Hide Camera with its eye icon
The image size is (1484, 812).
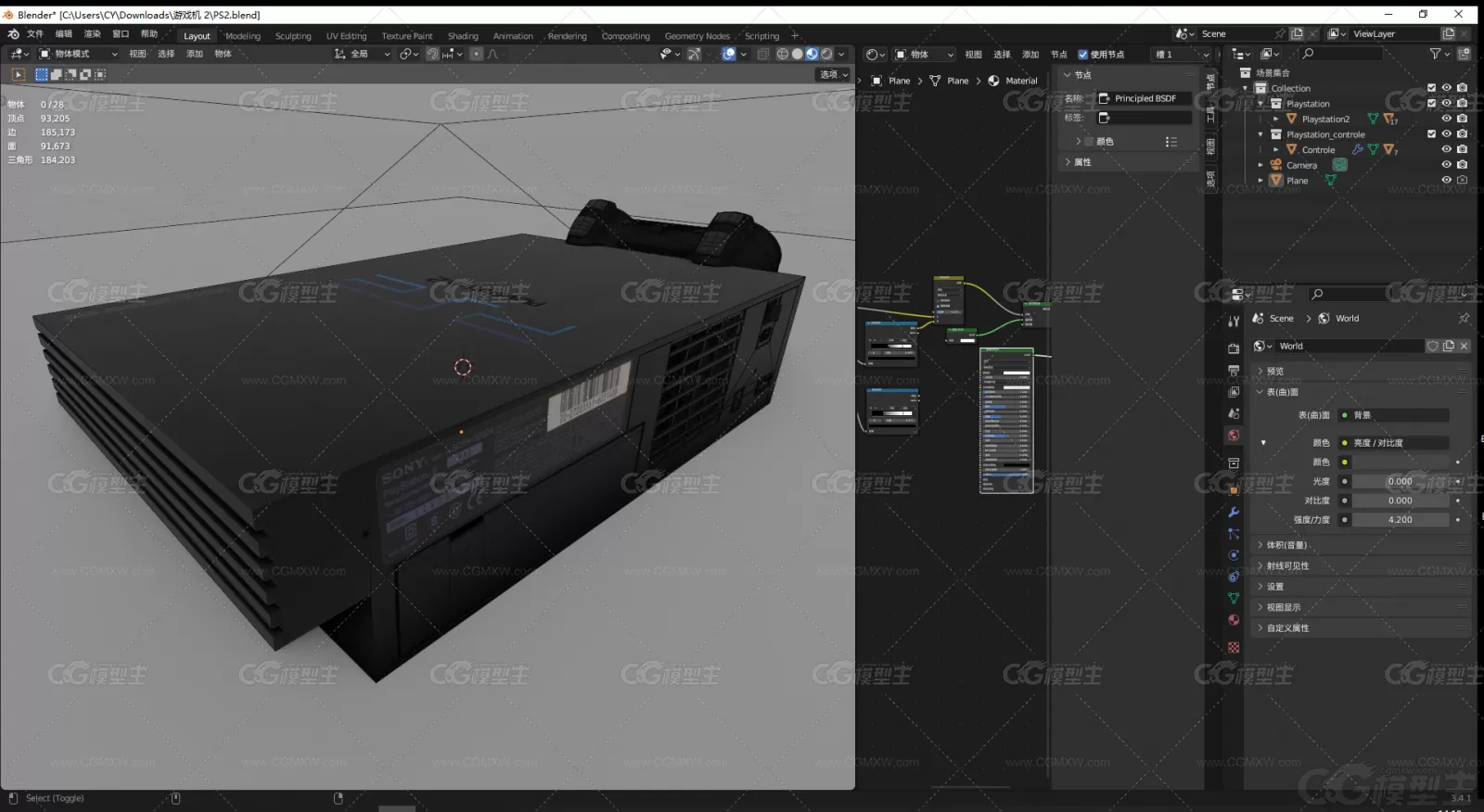(x=1446, y=164)
